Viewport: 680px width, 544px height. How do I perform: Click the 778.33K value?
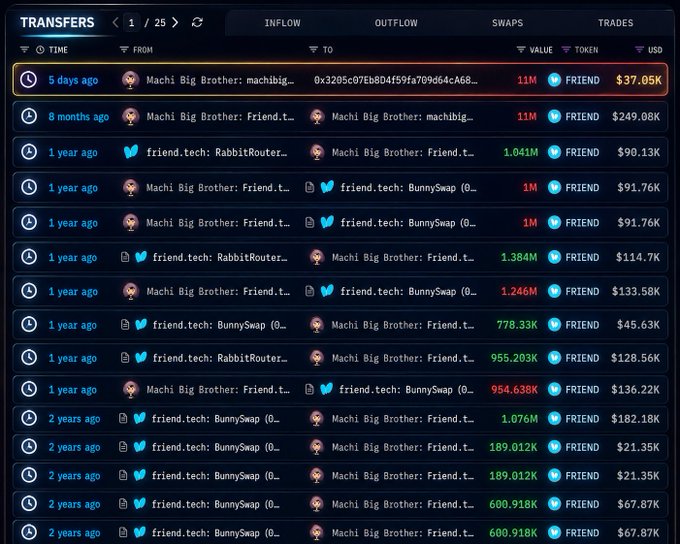click(x=517, y=325)
